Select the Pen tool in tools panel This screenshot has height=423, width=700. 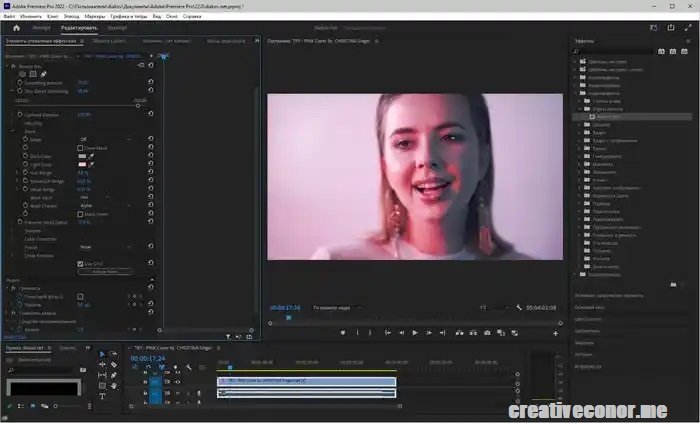(114, 375)
